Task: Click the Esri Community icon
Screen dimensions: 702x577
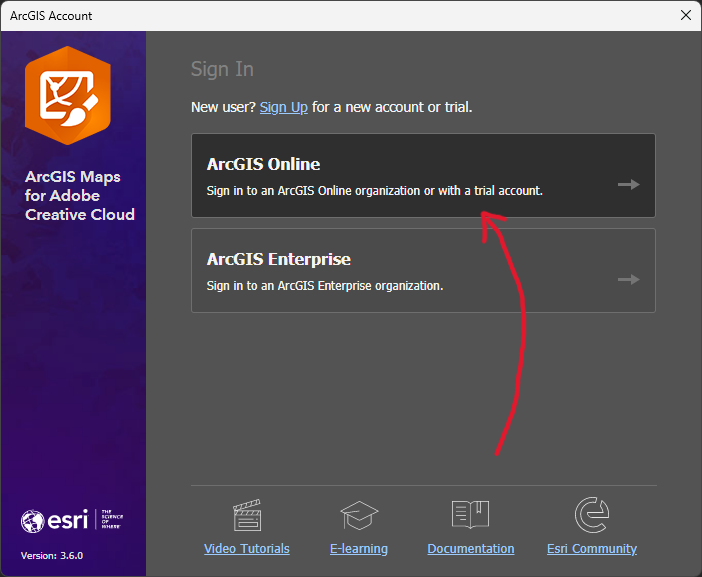Action: coord(592,515)
